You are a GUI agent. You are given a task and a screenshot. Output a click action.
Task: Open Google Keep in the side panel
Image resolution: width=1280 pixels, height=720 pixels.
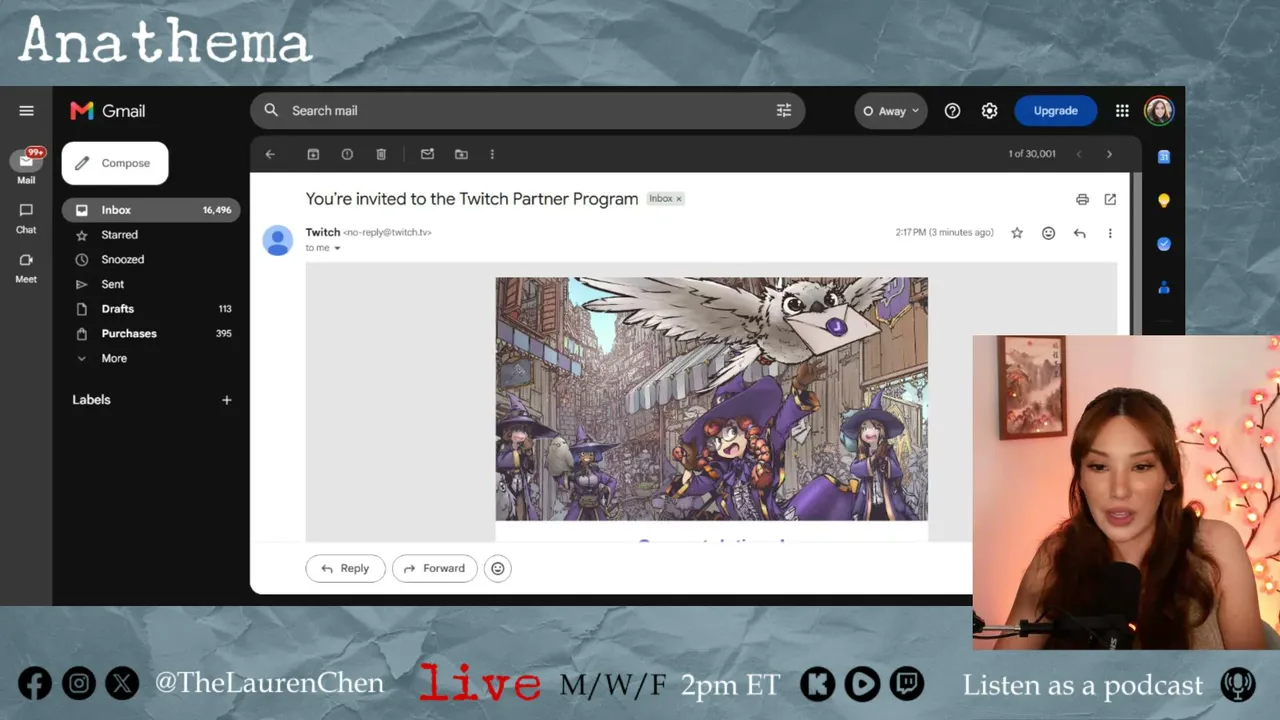[1164, 201]
